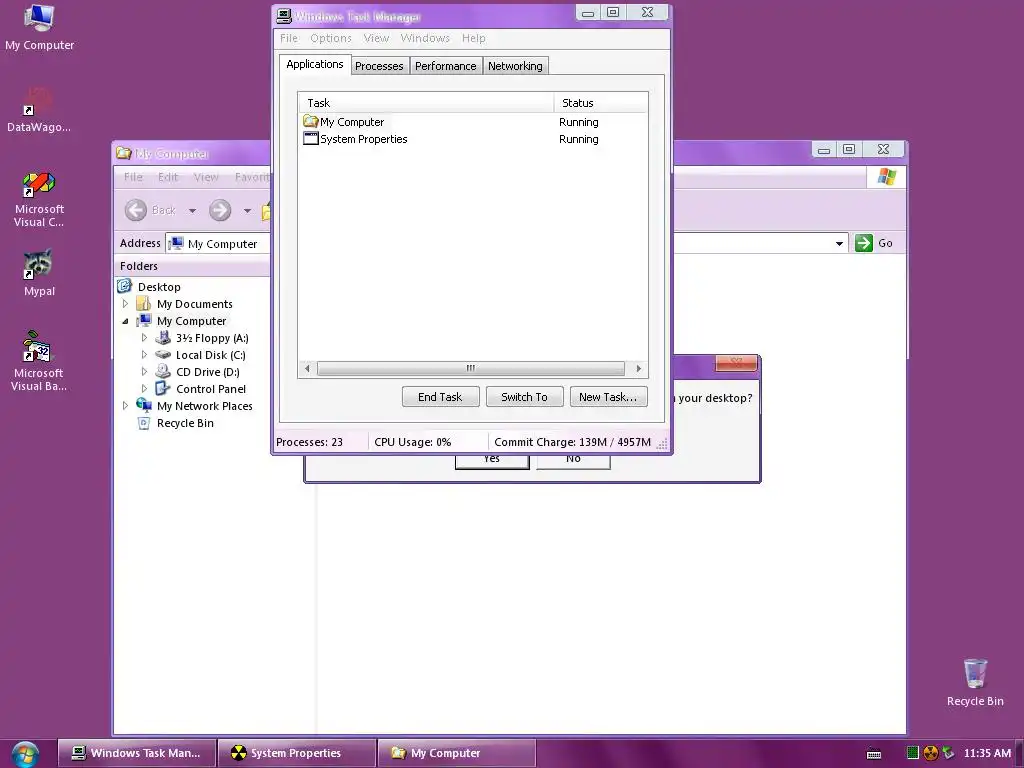Open the Back button history dropdown arrow
Viewport: 1024px width, 768px height.
coord(192,210)
